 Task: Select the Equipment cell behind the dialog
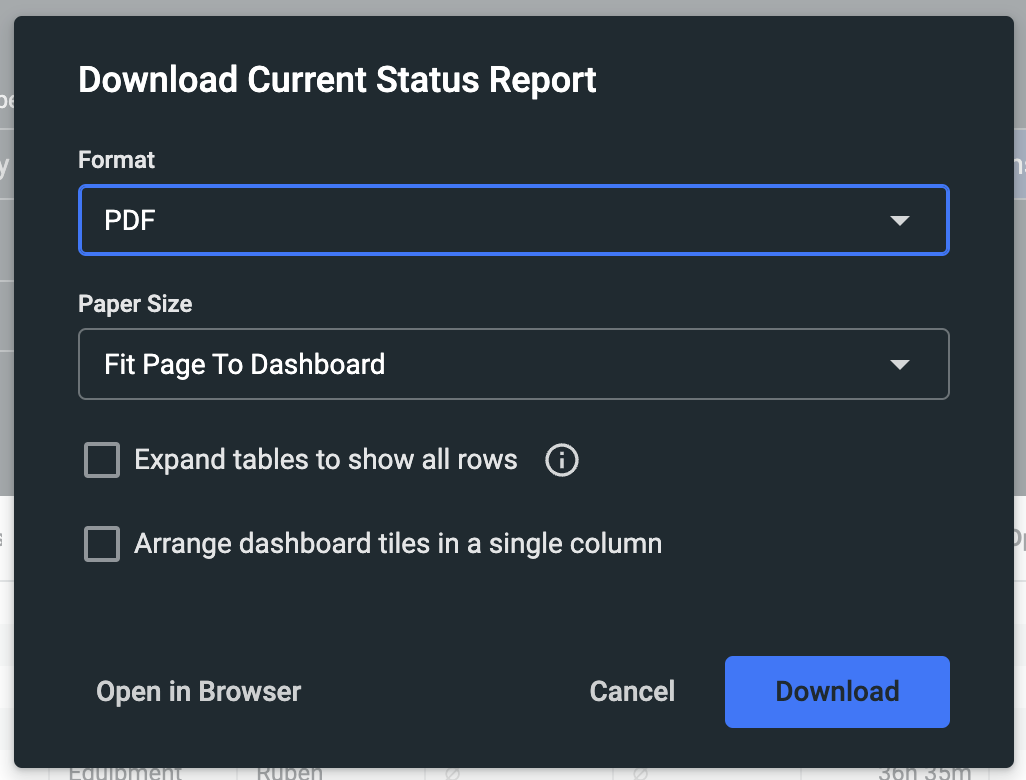[x=126, y=773]
